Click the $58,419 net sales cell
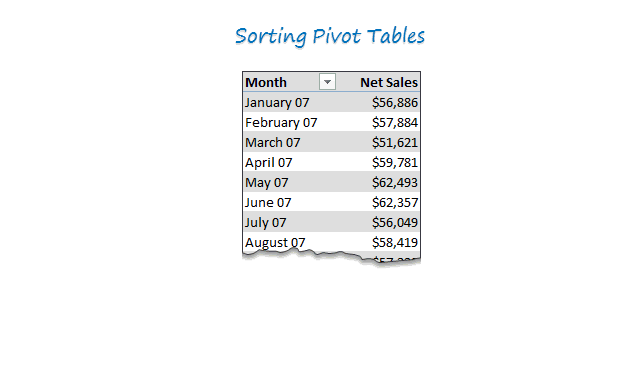Viewport: 636px width, 392px height. click(x=395, y=242)
